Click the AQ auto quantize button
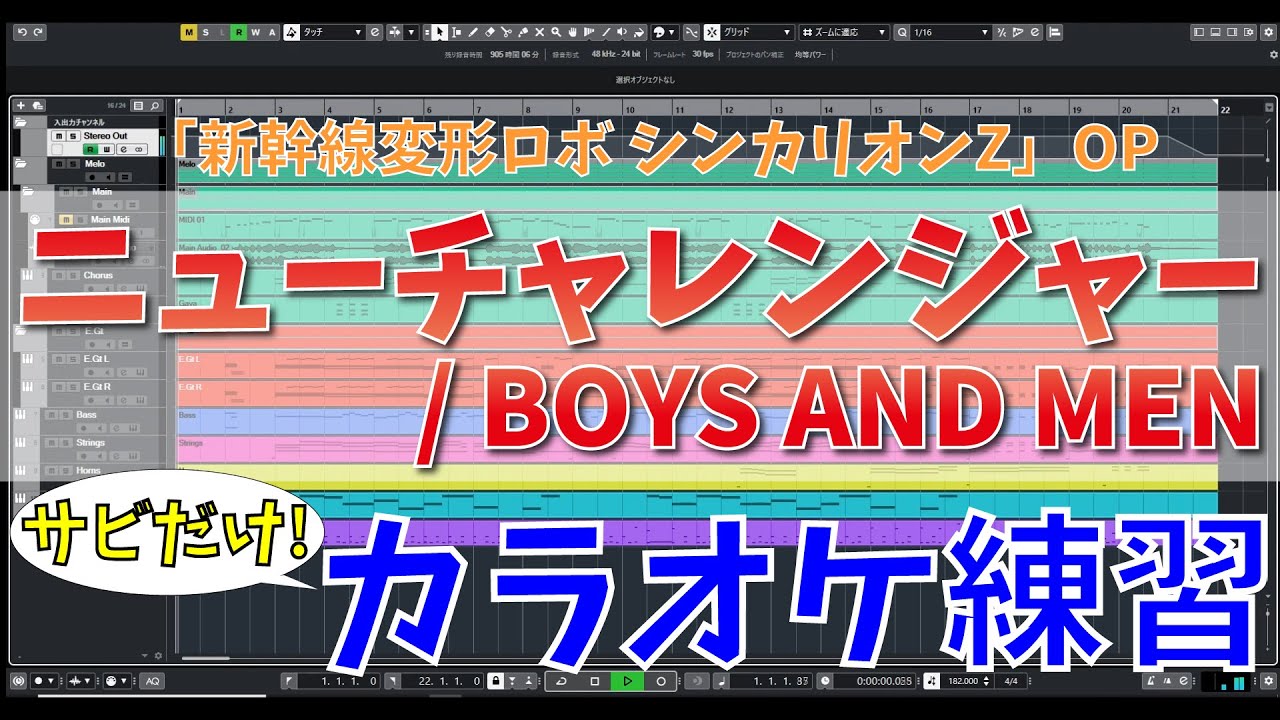 click(152, 681)
